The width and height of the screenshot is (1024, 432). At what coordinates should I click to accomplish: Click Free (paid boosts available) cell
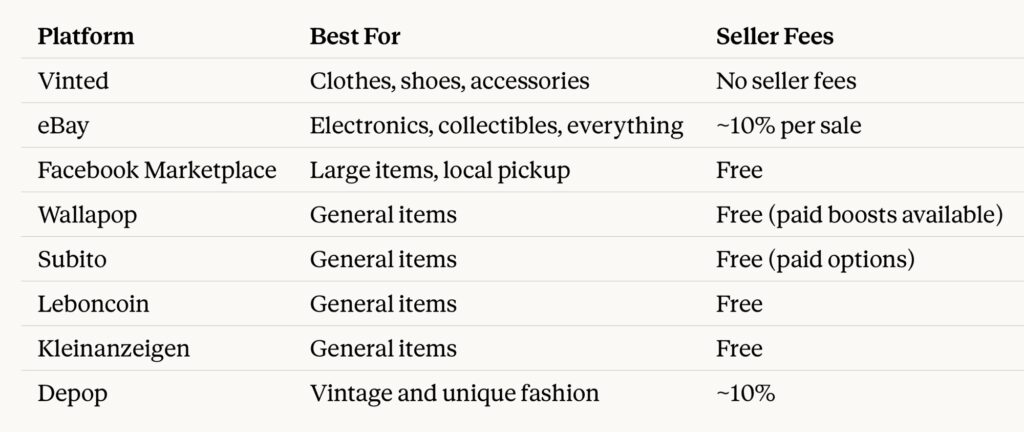click(x=859, y=215)
